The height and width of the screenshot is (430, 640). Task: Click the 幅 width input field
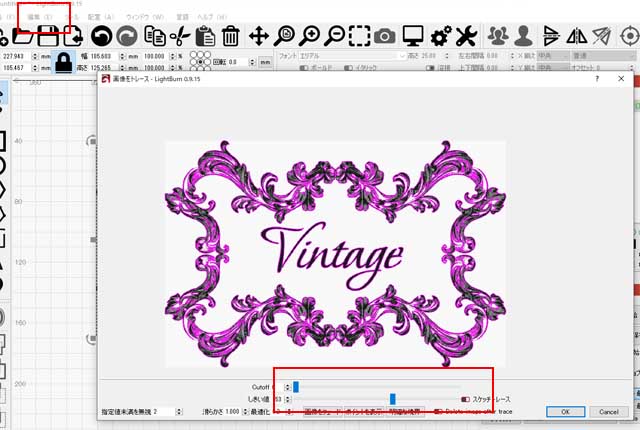104,56
